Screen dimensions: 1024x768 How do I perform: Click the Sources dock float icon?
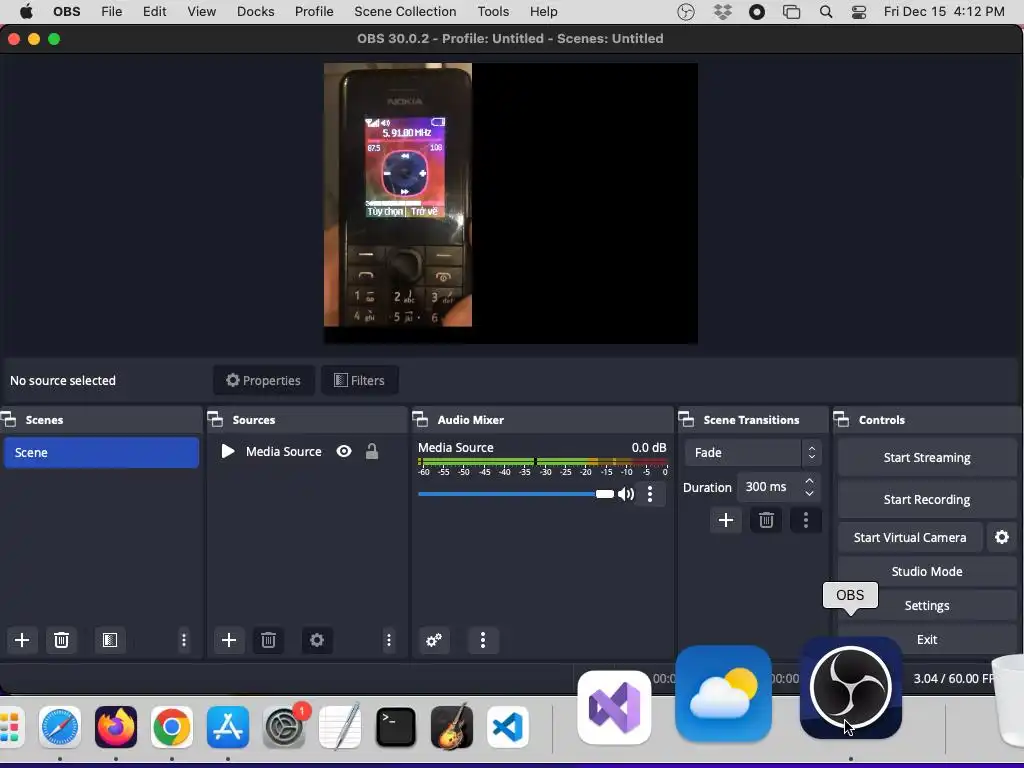point(216,419)
